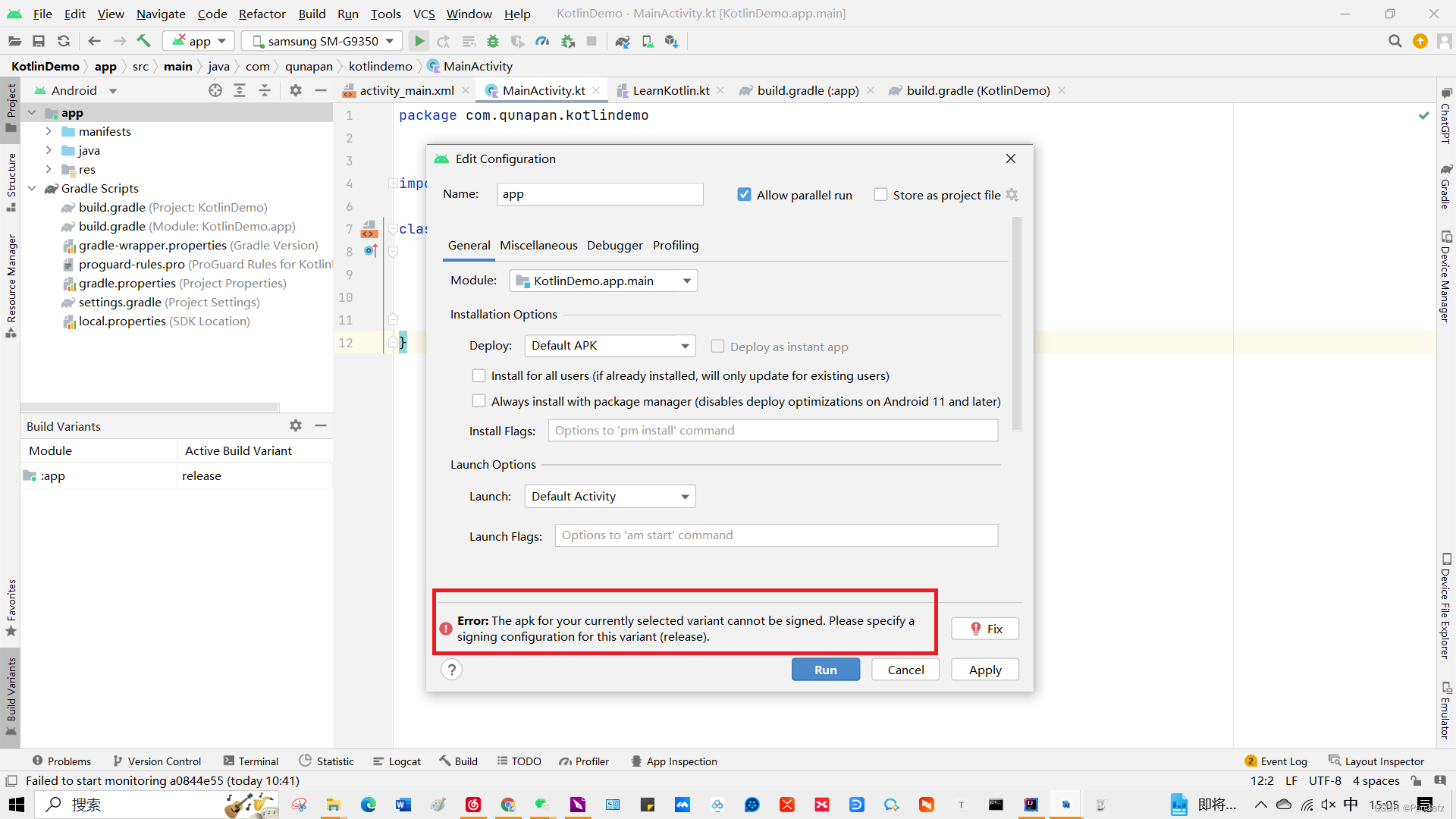Screen dimensions: 1456x819
Task: Switch to Profiling tab in dialog
Action: coord(676,245)
